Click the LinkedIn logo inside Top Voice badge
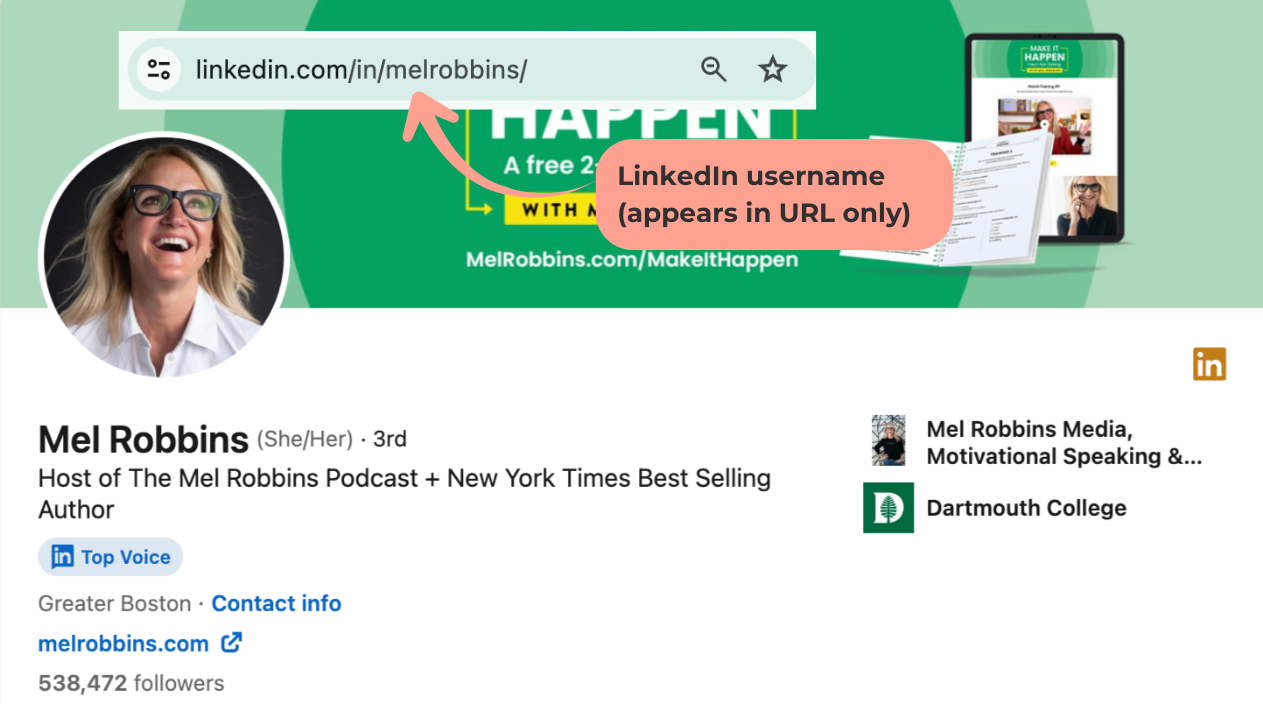This screenshot has width=1263, height=704. pyautogui.click(x=62, y=557)
